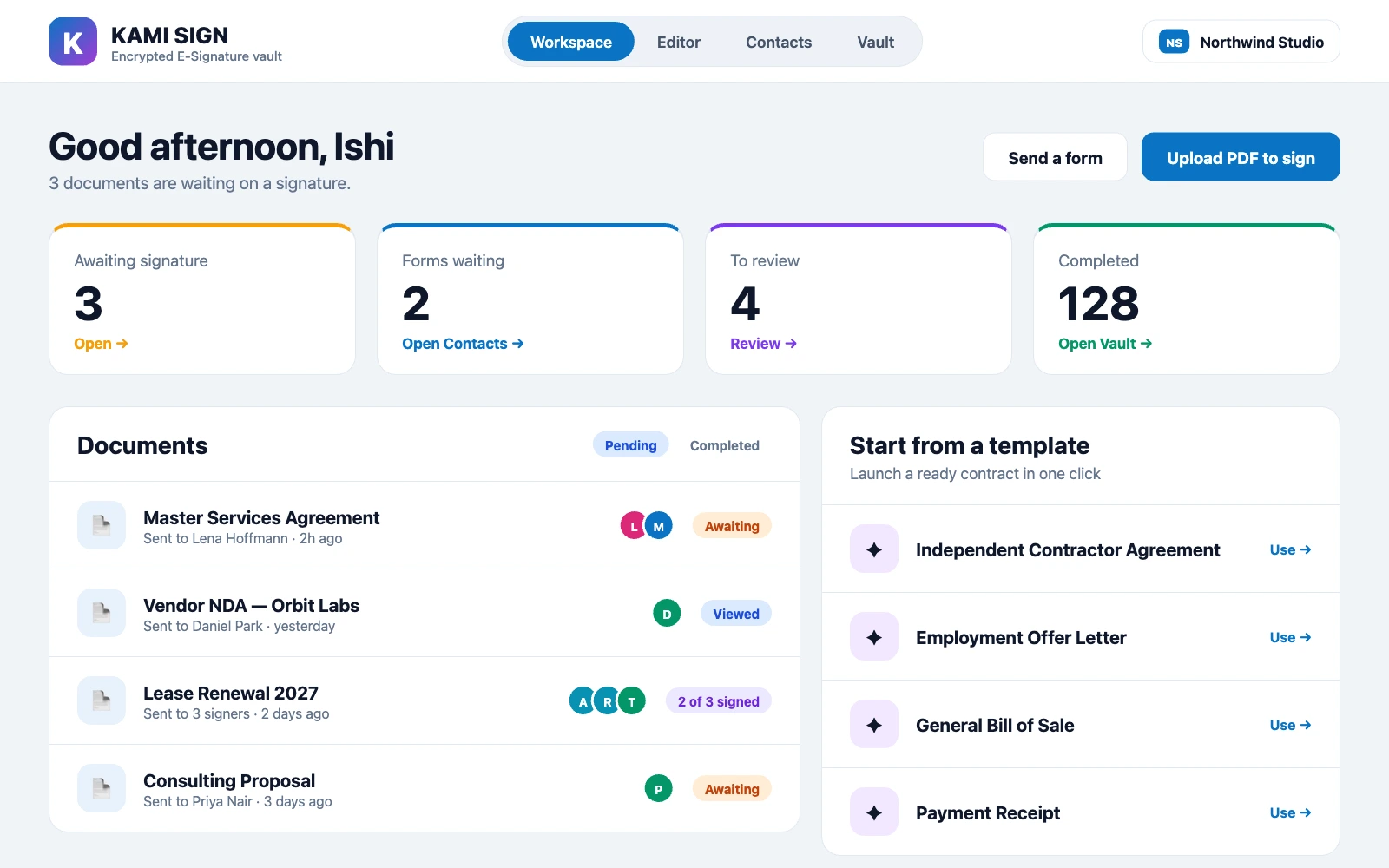
Task: Open the Master Services Agreement title
Action: (261, 517)
